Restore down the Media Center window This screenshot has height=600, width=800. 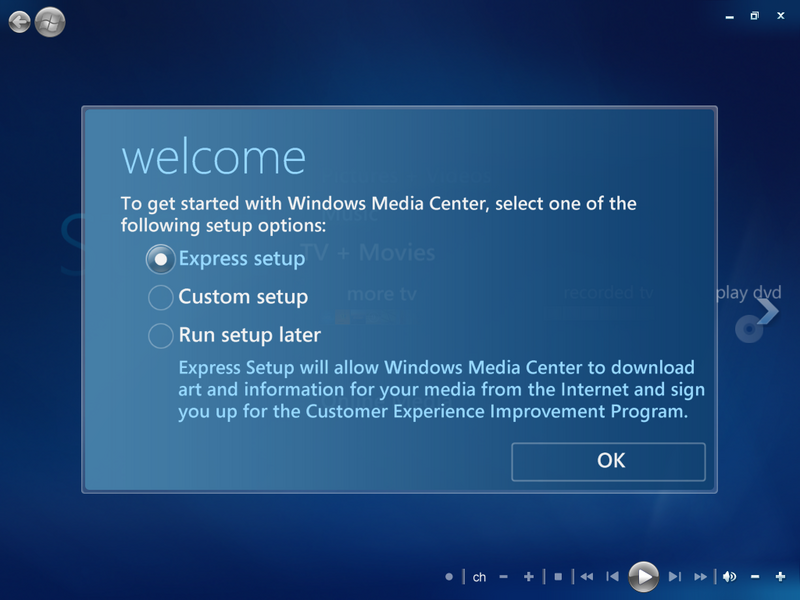pos(755,16)
